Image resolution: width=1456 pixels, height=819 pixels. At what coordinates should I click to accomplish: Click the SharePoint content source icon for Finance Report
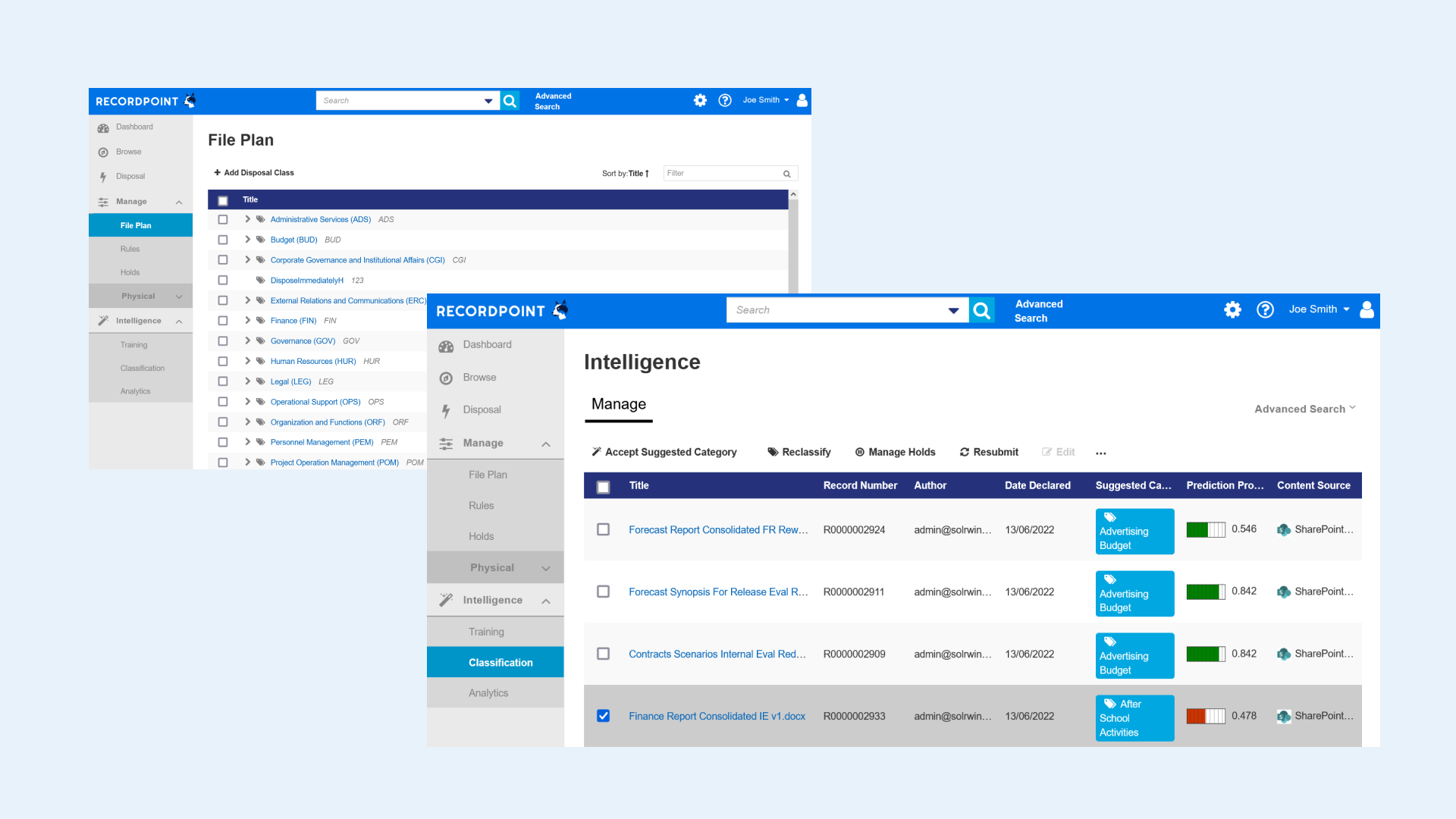click(x=1284, y=716)
